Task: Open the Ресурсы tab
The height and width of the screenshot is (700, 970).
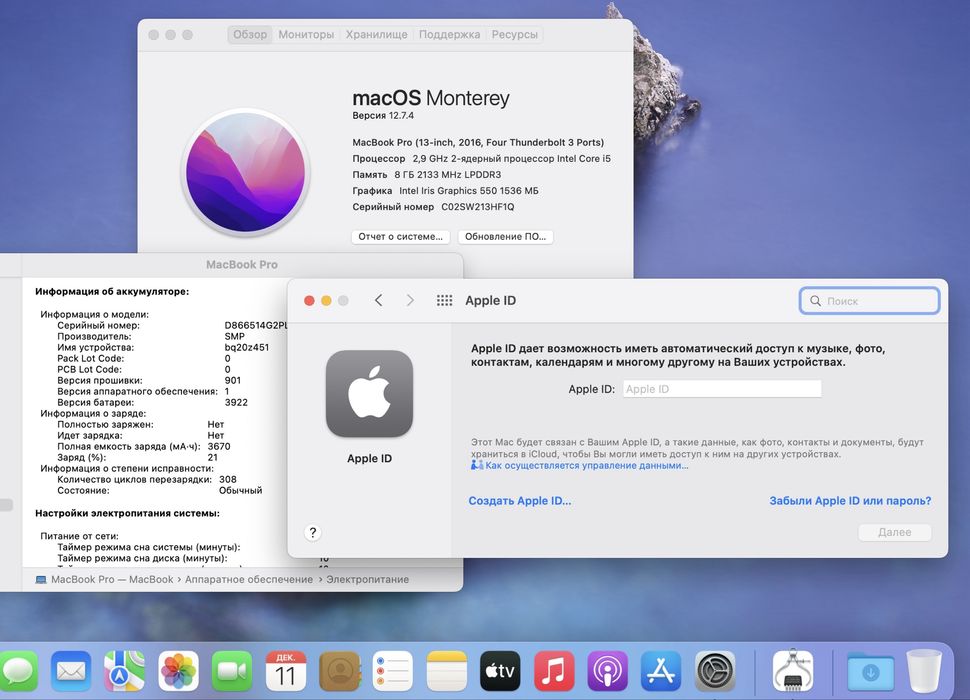Action: pos(514,35)
